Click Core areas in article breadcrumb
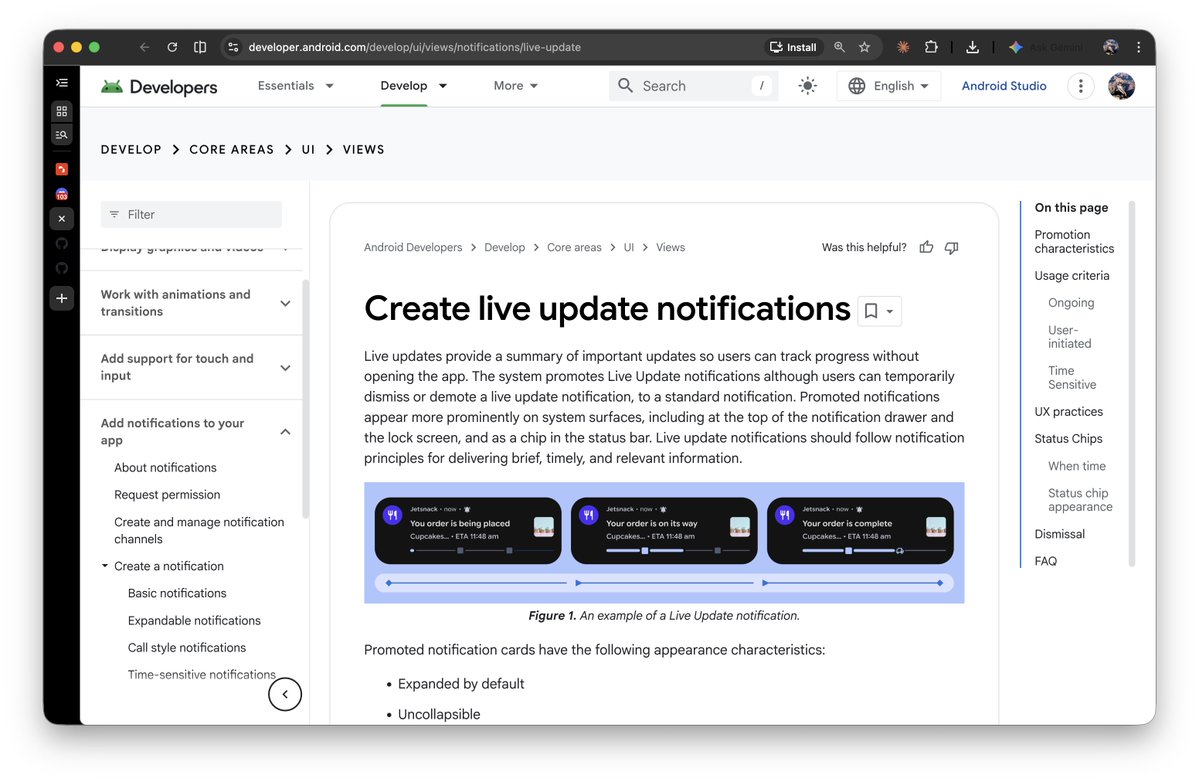 [x=574, y=248]
